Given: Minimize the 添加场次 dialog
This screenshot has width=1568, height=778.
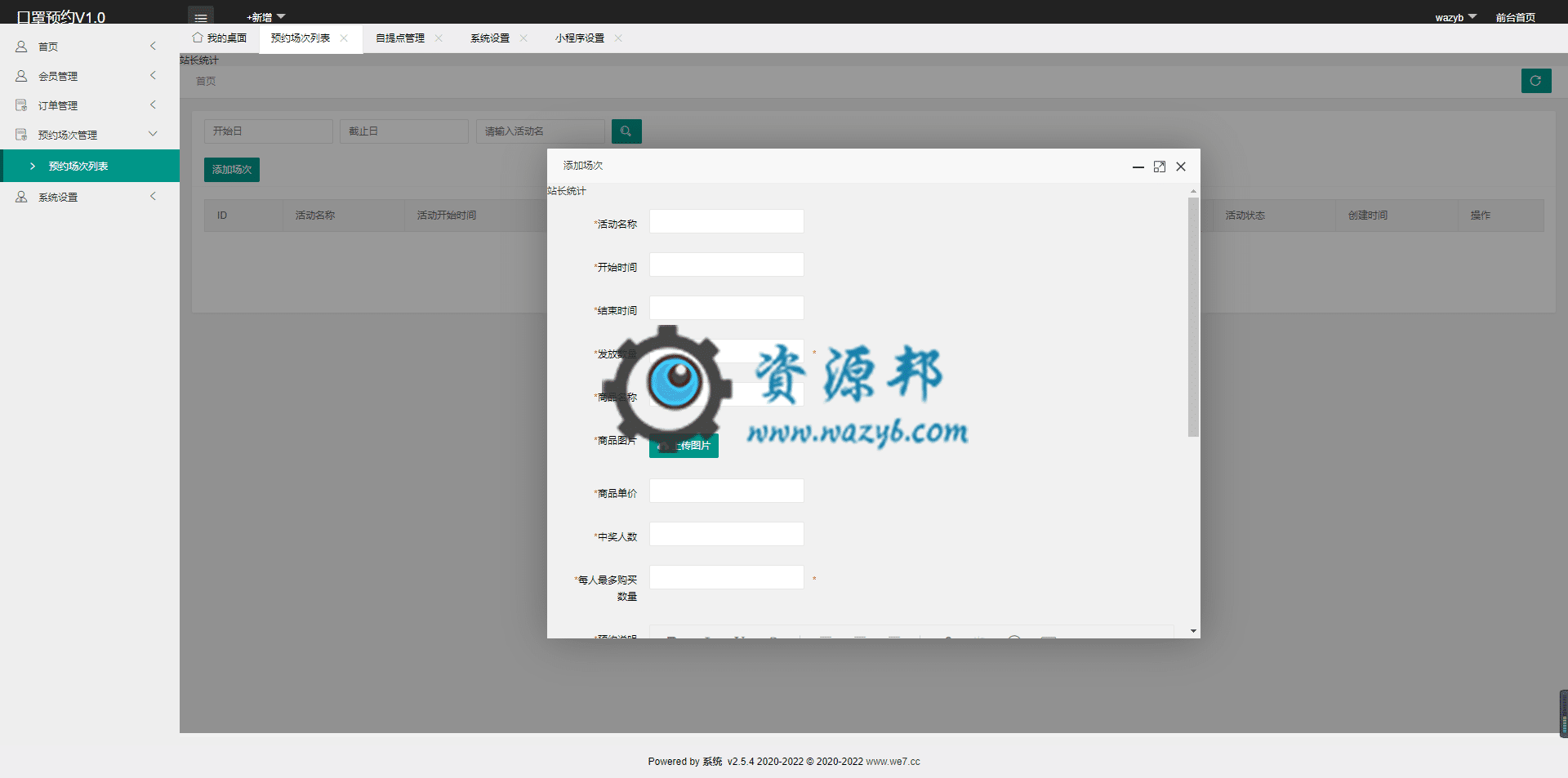Looking at the screenshot, I should pos(1138,167).
